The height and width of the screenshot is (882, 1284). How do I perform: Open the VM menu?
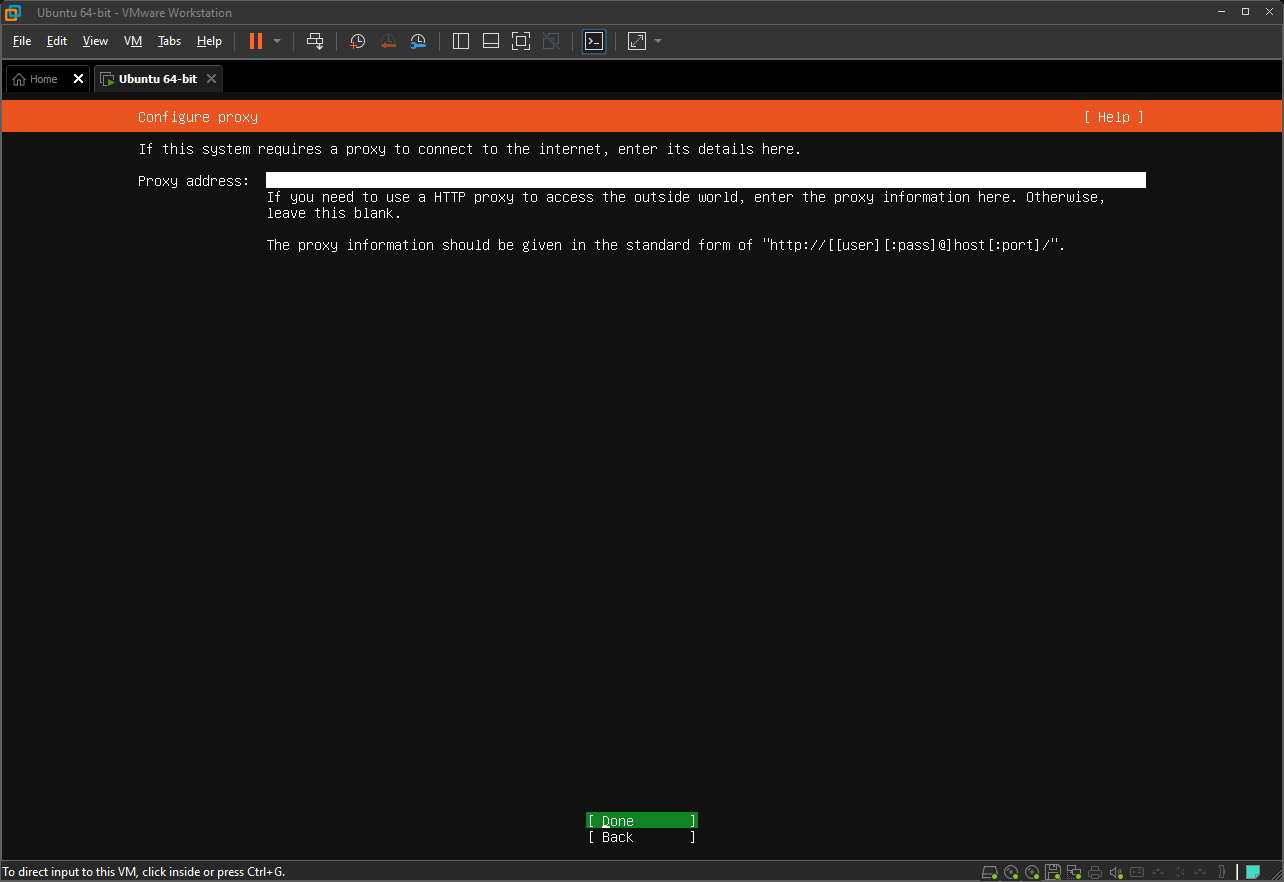click(133, 41)
